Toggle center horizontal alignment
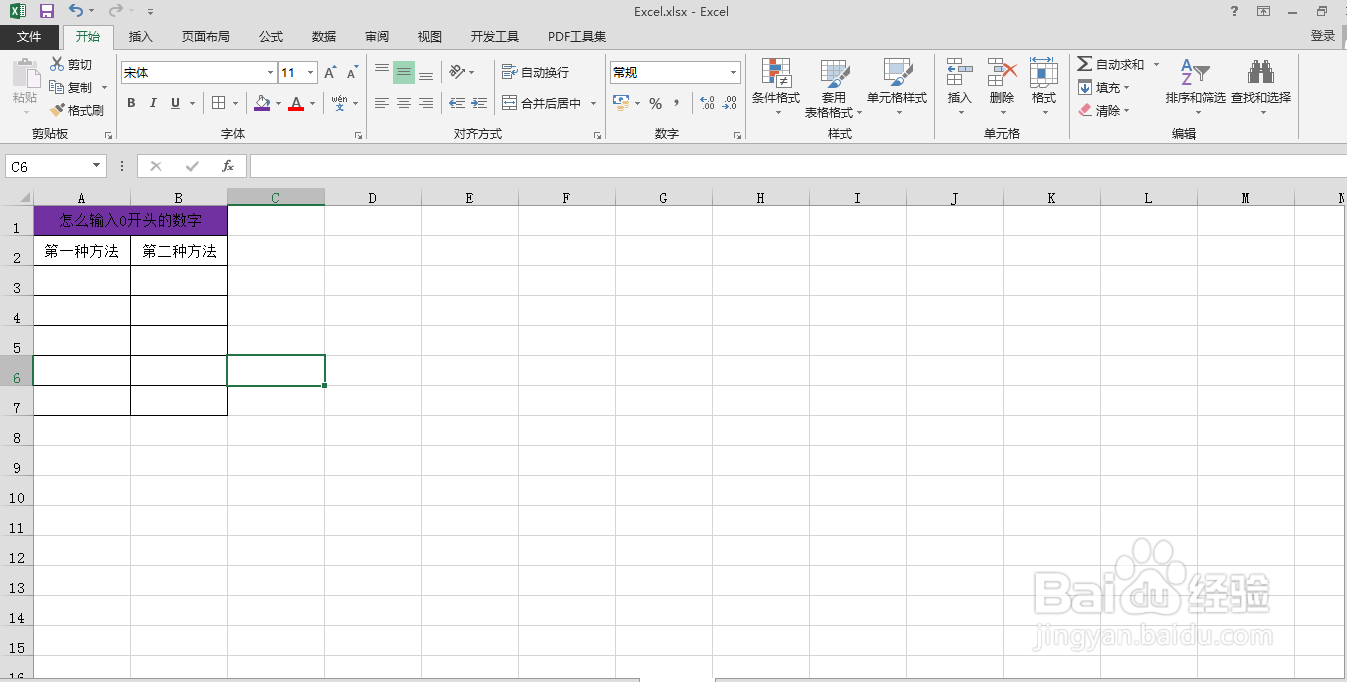The height and width of the screenshot is (682, 1347). click(x=404, y=103)
